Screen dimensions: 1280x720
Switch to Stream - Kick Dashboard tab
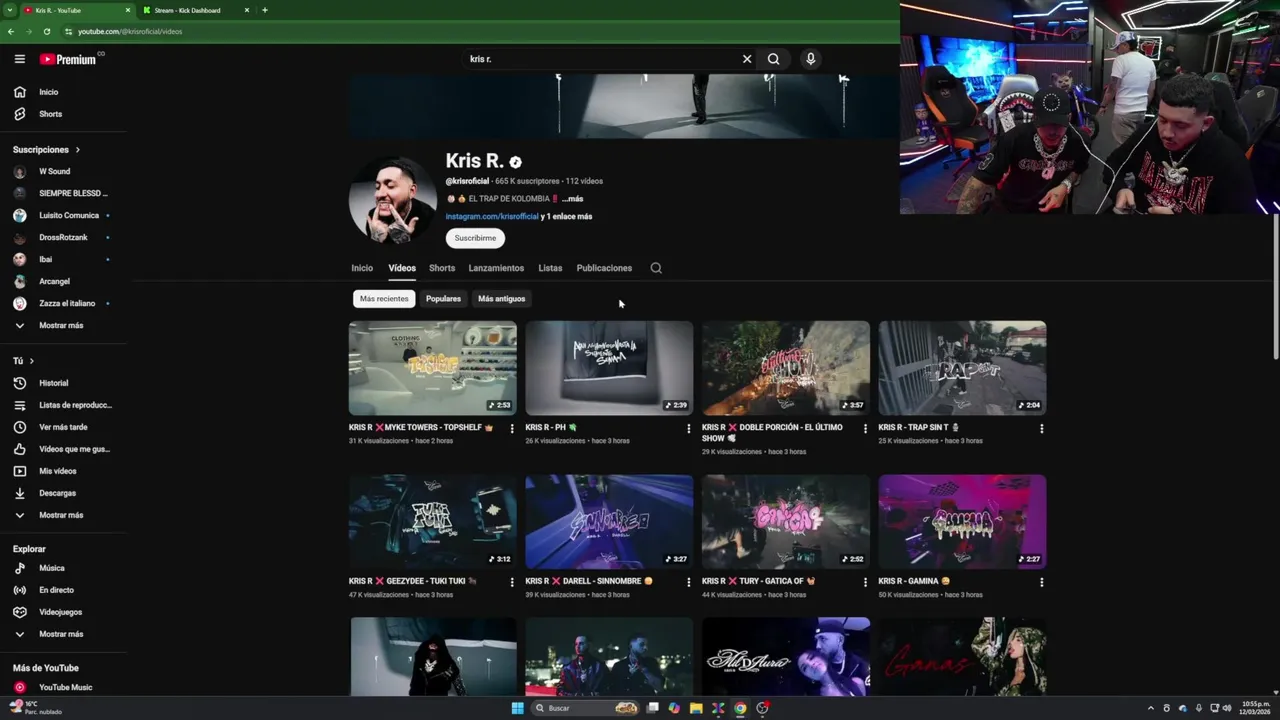coord(196,10)
